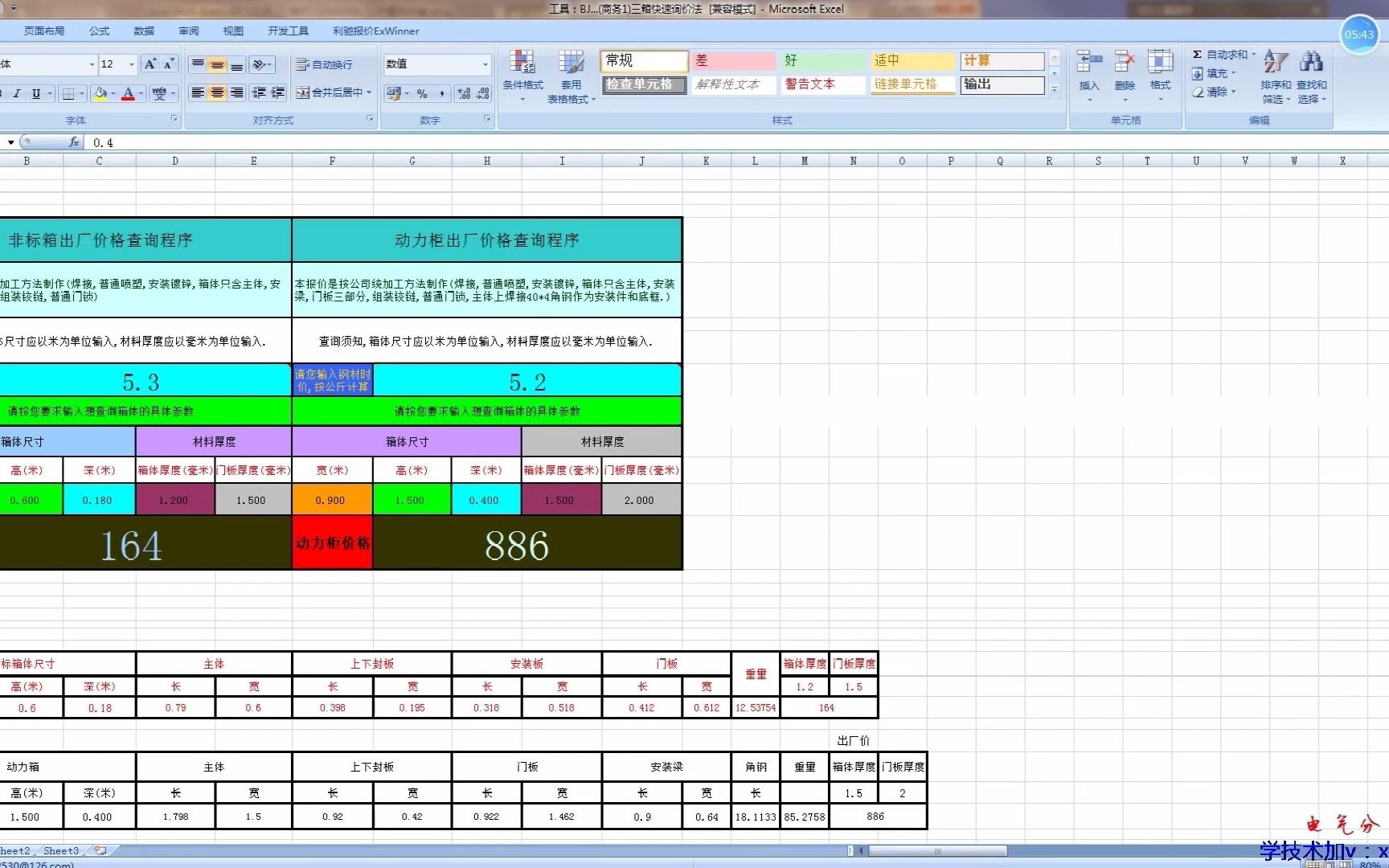Increase decimal places
This screenshot has width=1389, height=868.
click(464, 93)
